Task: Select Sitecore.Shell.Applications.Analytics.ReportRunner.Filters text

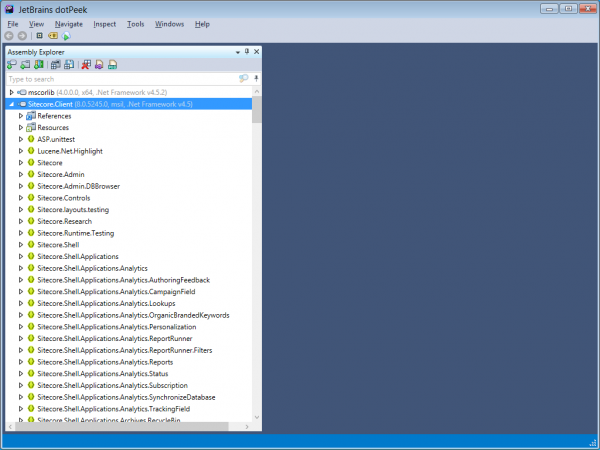Action: pos(125,350)
